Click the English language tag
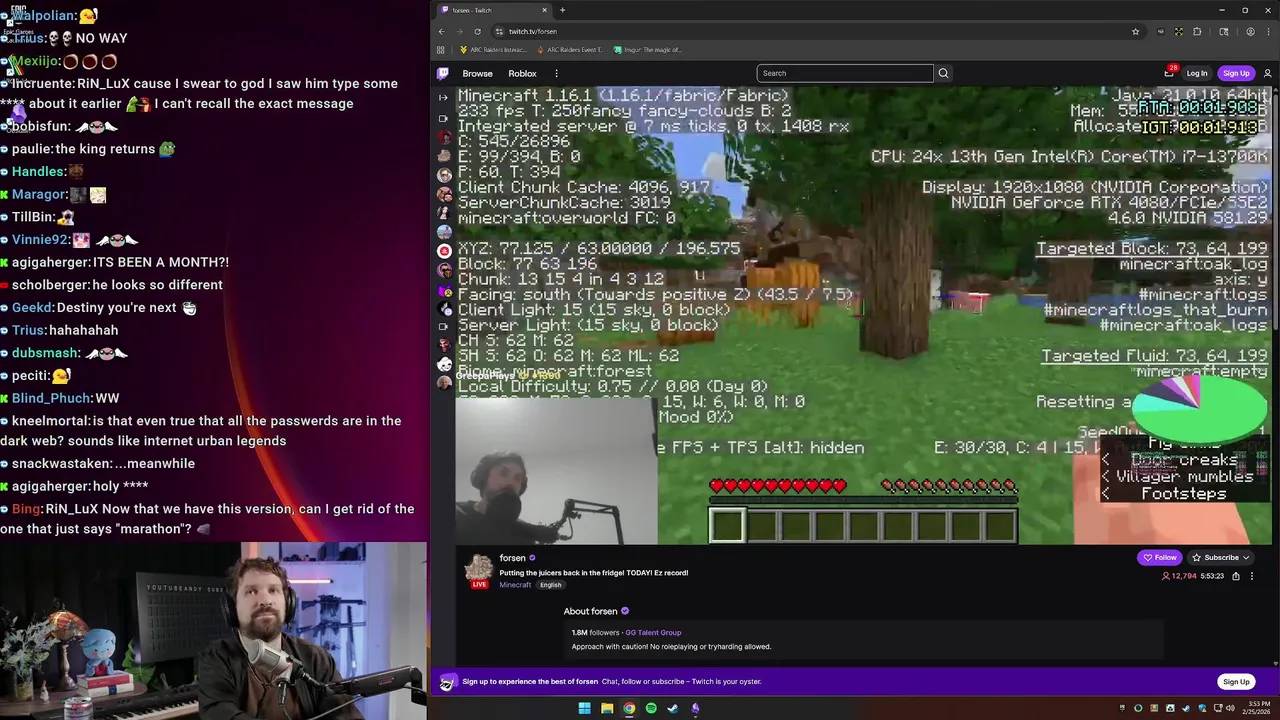The height and width of the screenshot is (720, 1280). (550, 585)
